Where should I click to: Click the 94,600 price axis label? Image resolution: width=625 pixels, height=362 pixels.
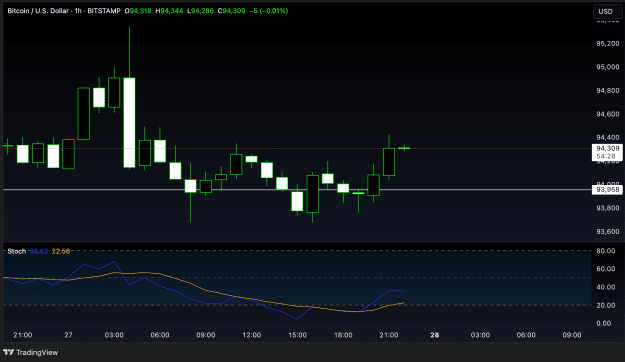click(607, 114)
